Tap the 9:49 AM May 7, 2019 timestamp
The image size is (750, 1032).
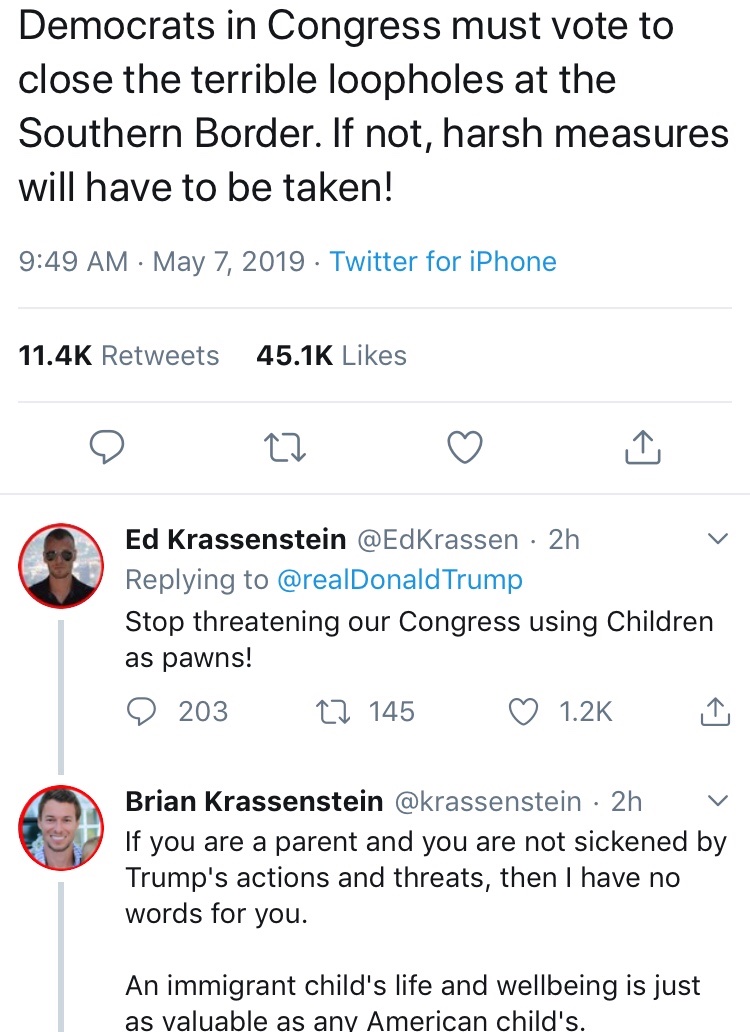tap(162, 262)
